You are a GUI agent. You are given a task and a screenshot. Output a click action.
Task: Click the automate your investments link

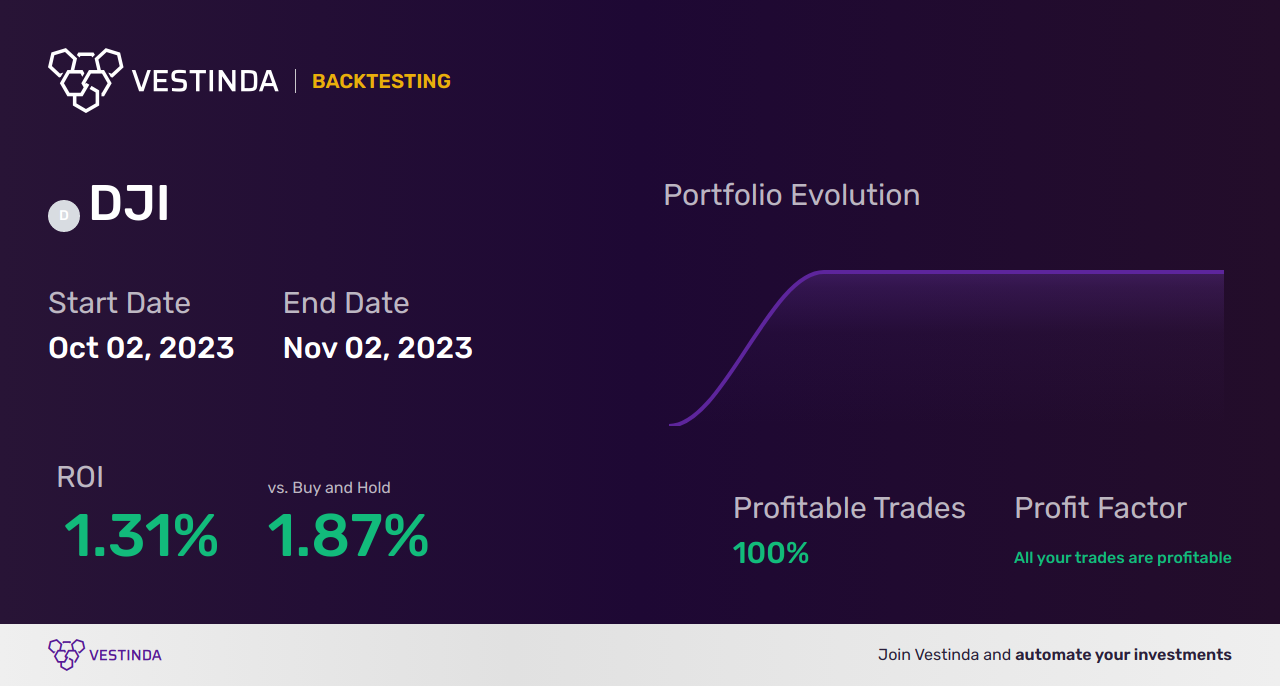pyautogui.click(x=1123, y=655)
